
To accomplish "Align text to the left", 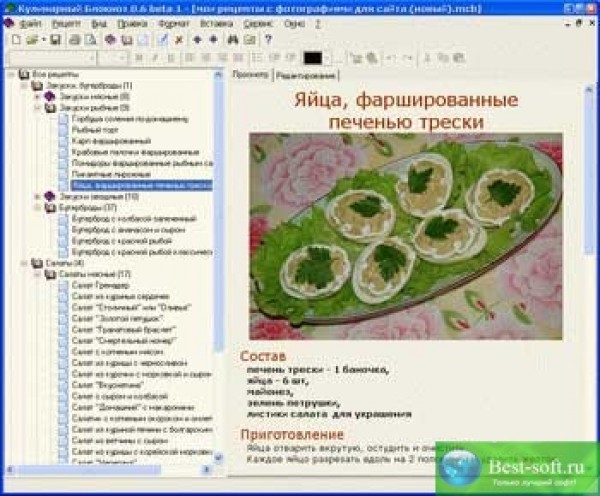I will [x=189, y=58].
